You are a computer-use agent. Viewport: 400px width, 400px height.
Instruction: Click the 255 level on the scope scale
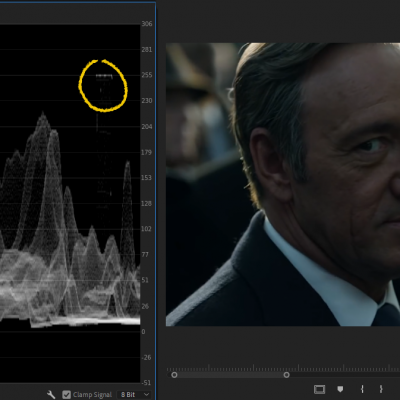click(147, 75)
